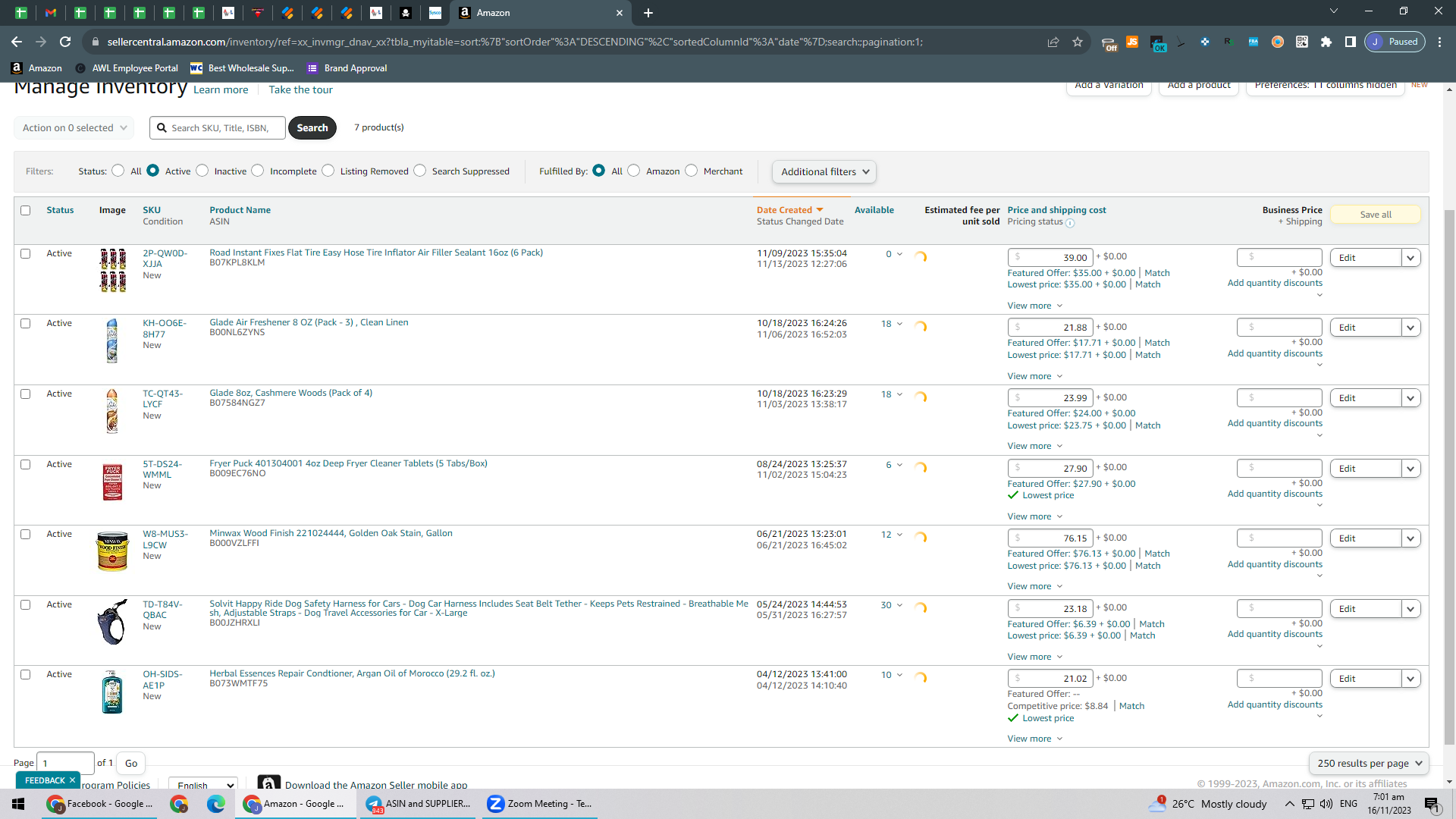Show hidden system tray icons
1456x819 pixels.
(1289, 804)
